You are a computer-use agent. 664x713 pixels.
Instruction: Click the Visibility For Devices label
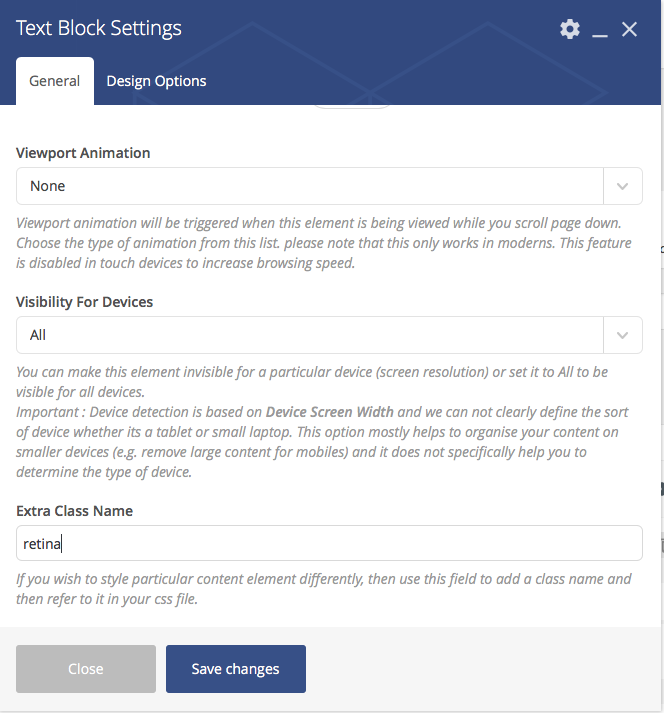(x=85, y=302)
